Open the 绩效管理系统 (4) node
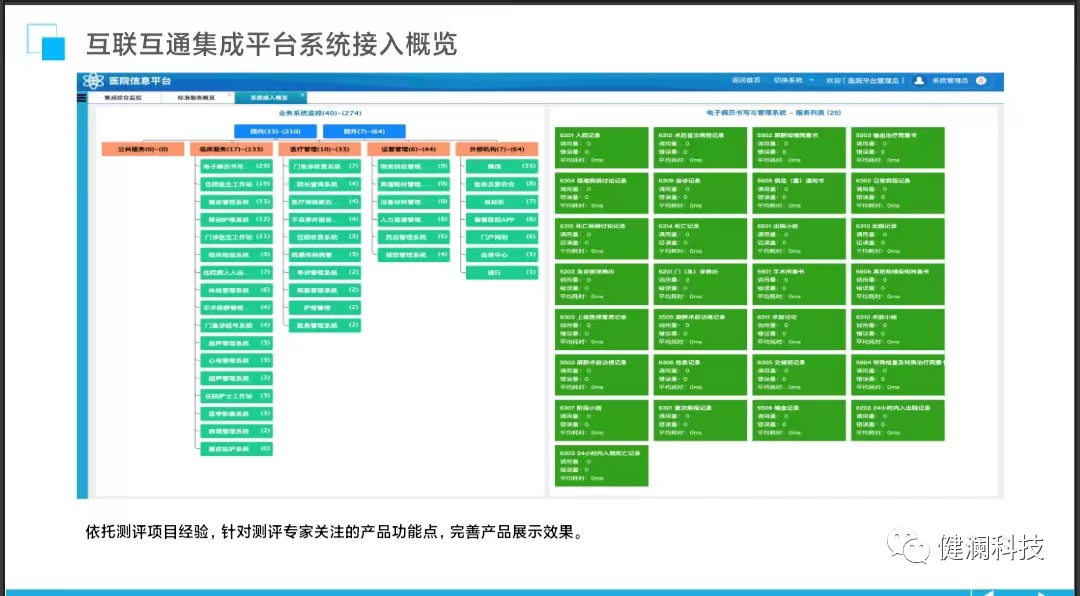This screenshot has height=596, width=1080. tap(413, 254)
